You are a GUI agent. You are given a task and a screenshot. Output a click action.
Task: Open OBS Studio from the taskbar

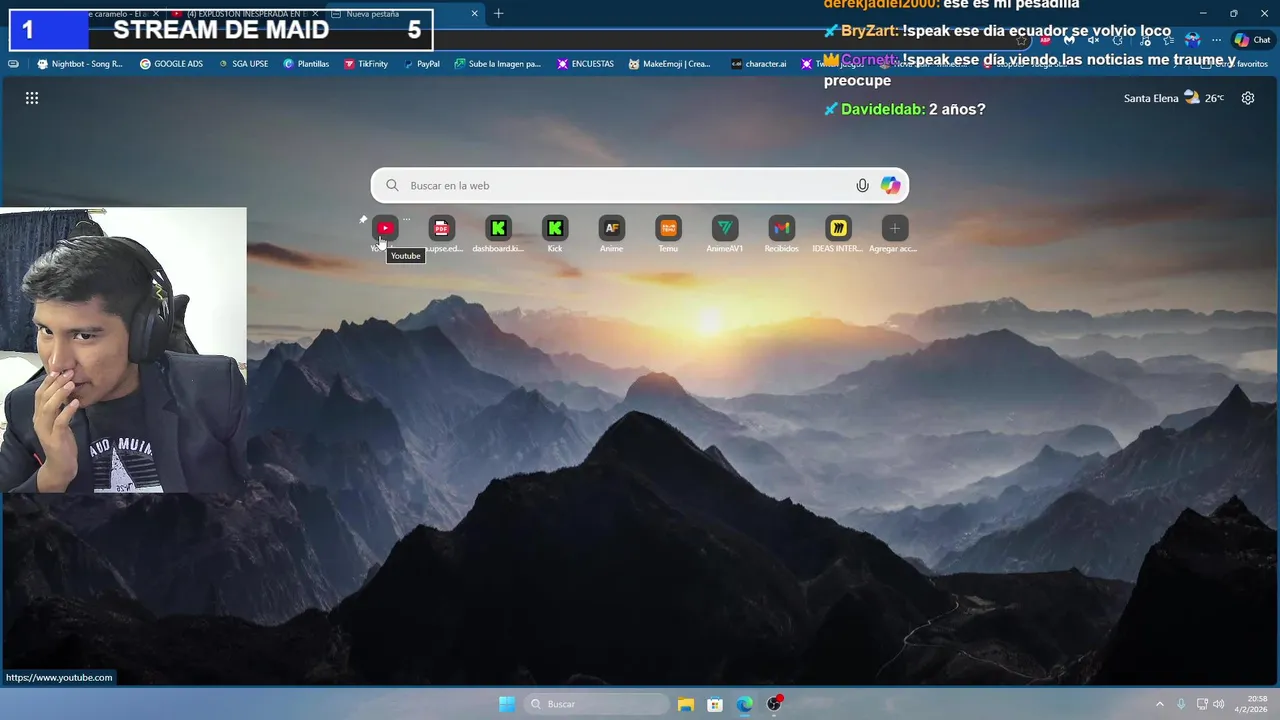(x=774, y=704)
